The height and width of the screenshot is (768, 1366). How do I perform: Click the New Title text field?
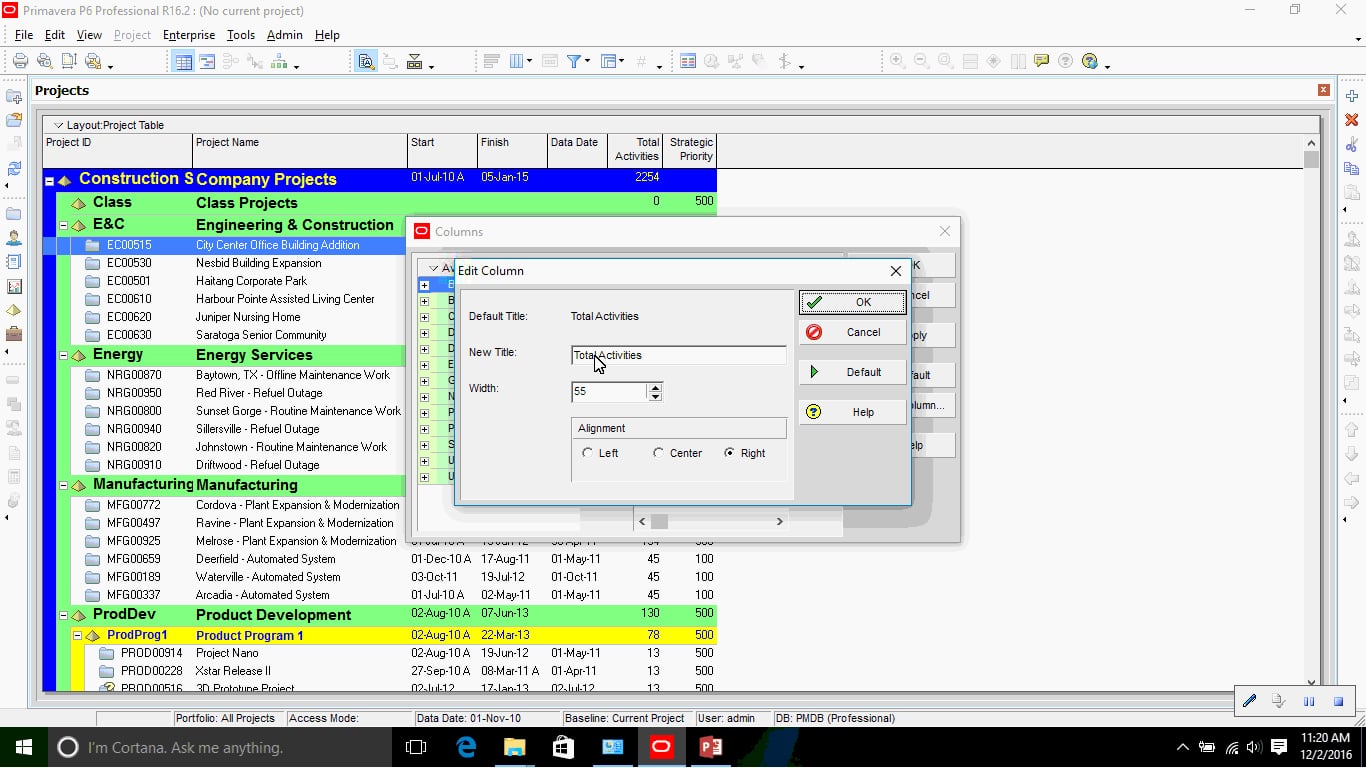pos(679,355)
